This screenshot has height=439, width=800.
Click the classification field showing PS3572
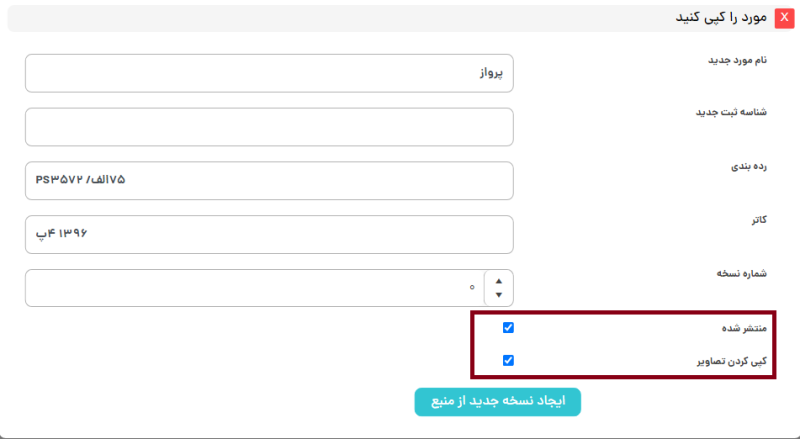click(269, 181)
